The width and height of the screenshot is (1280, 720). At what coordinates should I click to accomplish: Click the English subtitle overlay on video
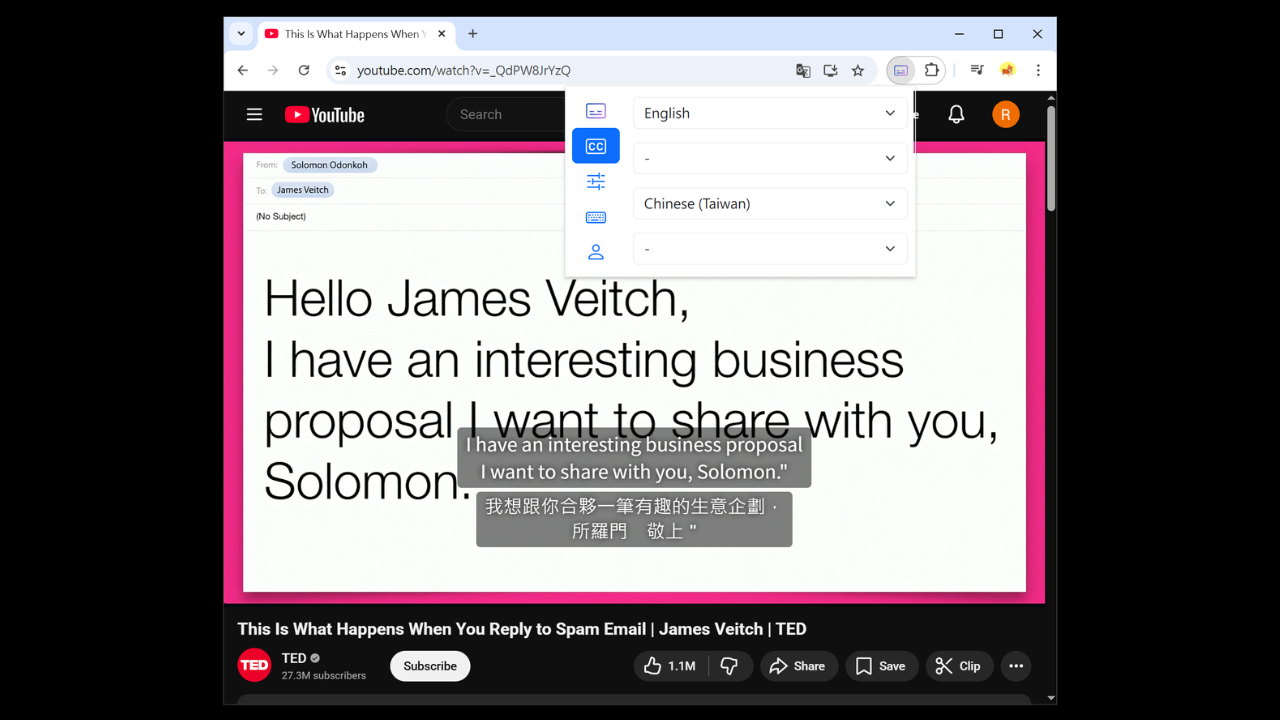[x=634, y=458]
